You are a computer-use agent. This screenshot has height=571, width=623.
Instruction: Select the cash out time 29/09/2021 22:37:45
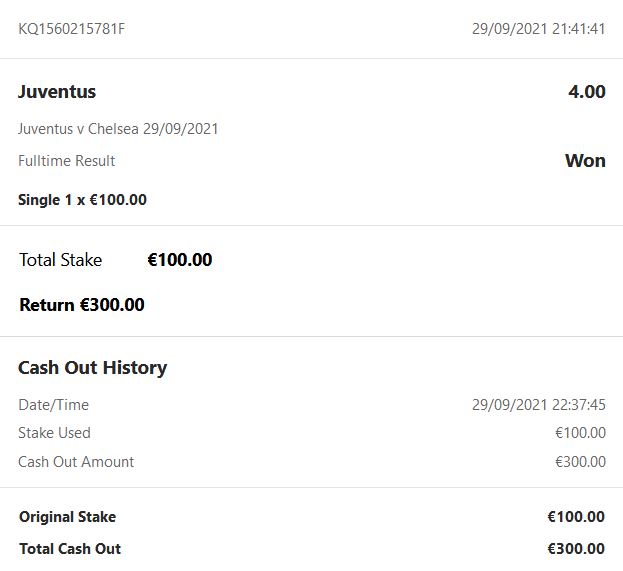coord(539,405)
